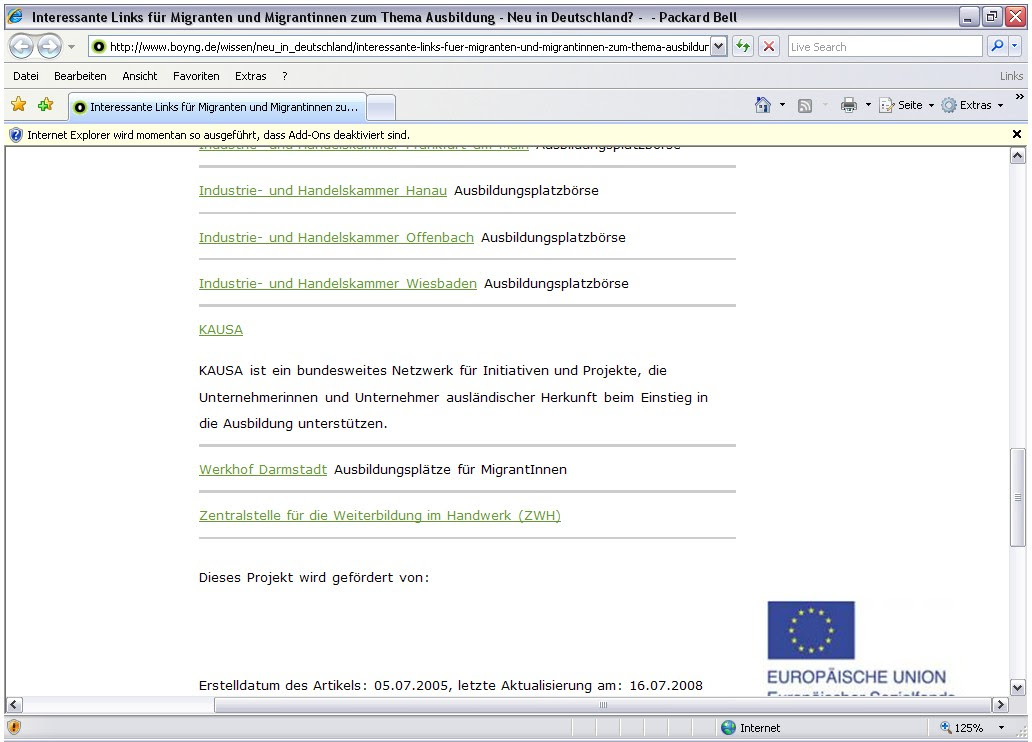Expand the Print options dropdown arrow
This screenshot has width=1032, height=742.
(x=868, y=105)
